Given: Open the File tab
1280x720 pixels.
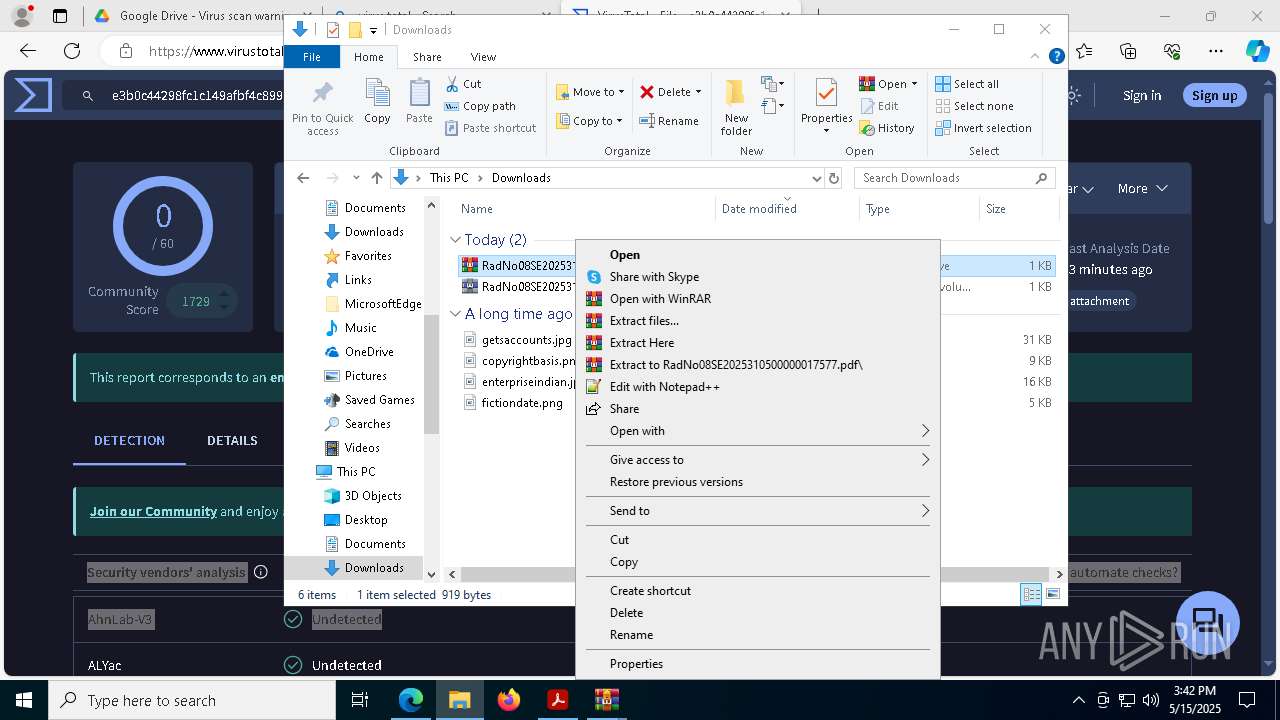Looking at the screenshot, I should tap(312, 57).
